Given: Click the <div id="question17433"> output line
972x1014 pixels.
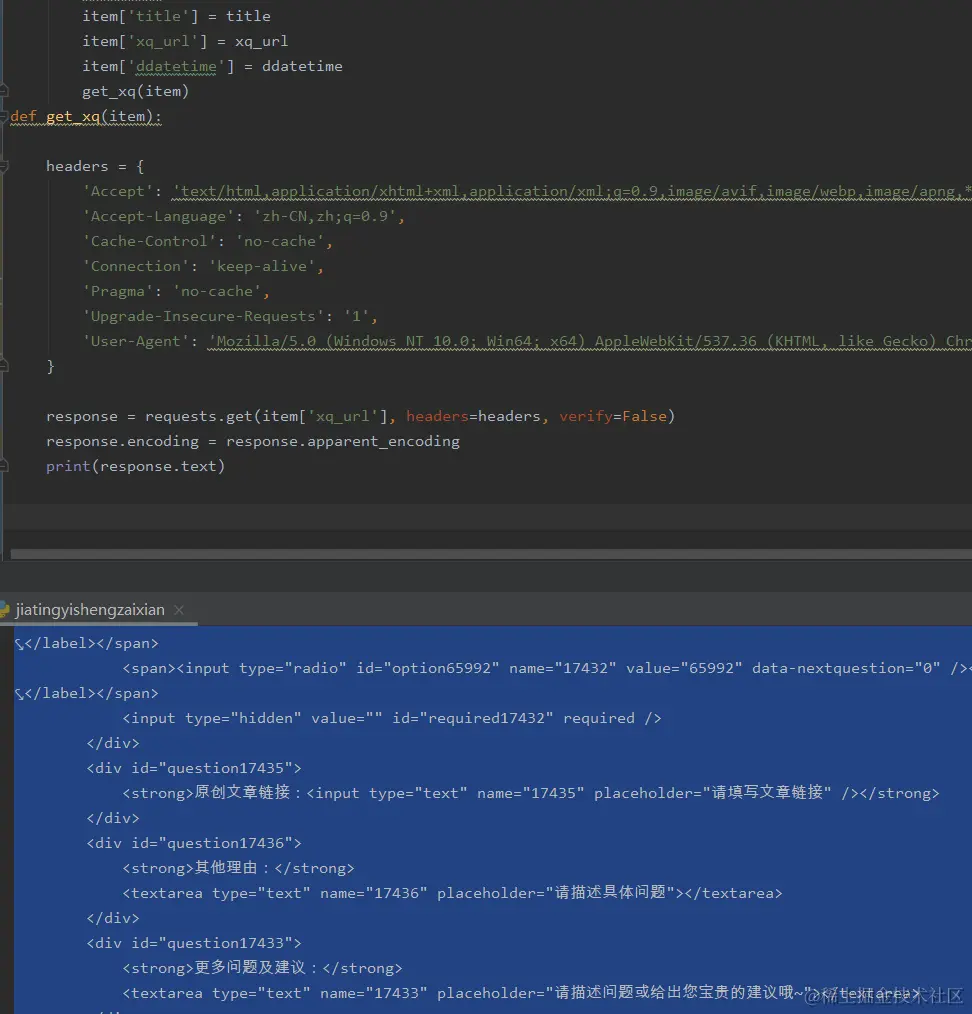Looking at the screenshot, I should 194,943.
